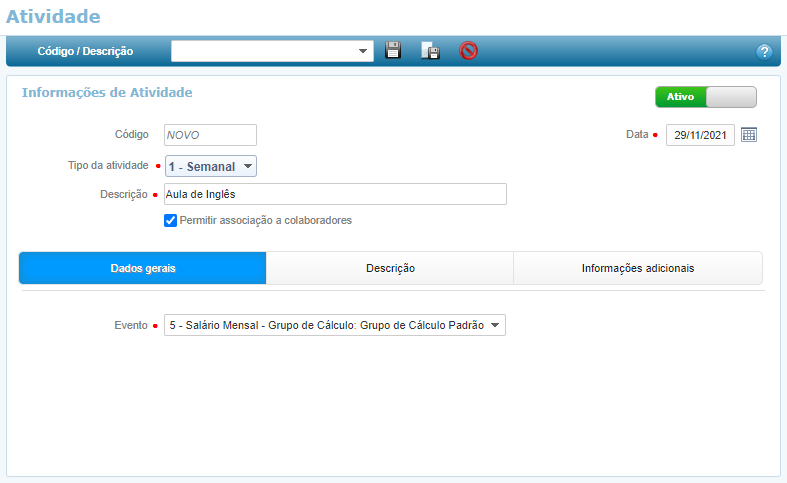Open help via question mark icon

coord(764,51)
